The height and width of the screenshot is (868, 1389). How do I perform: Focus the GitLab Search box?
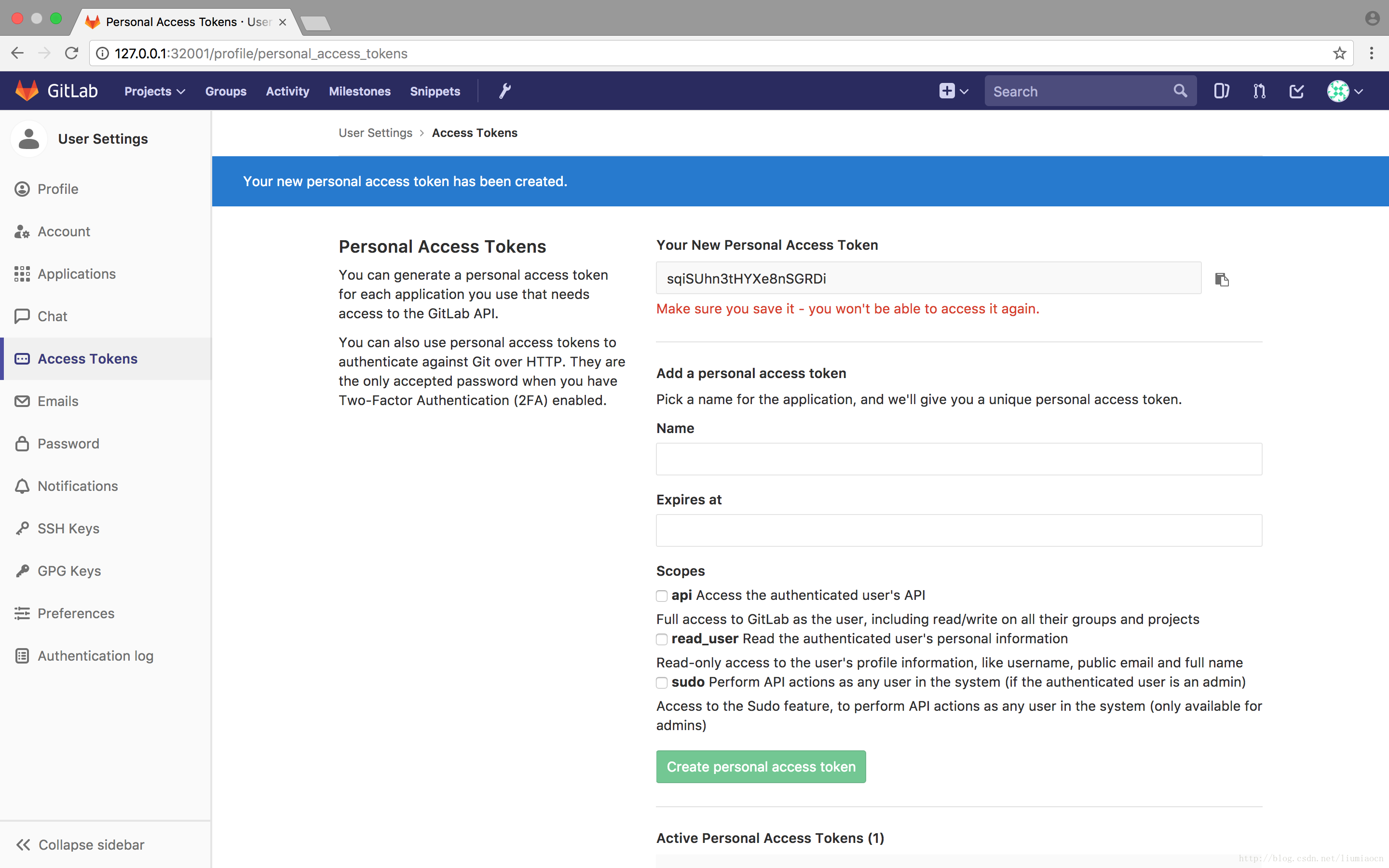pos(1090,91)
